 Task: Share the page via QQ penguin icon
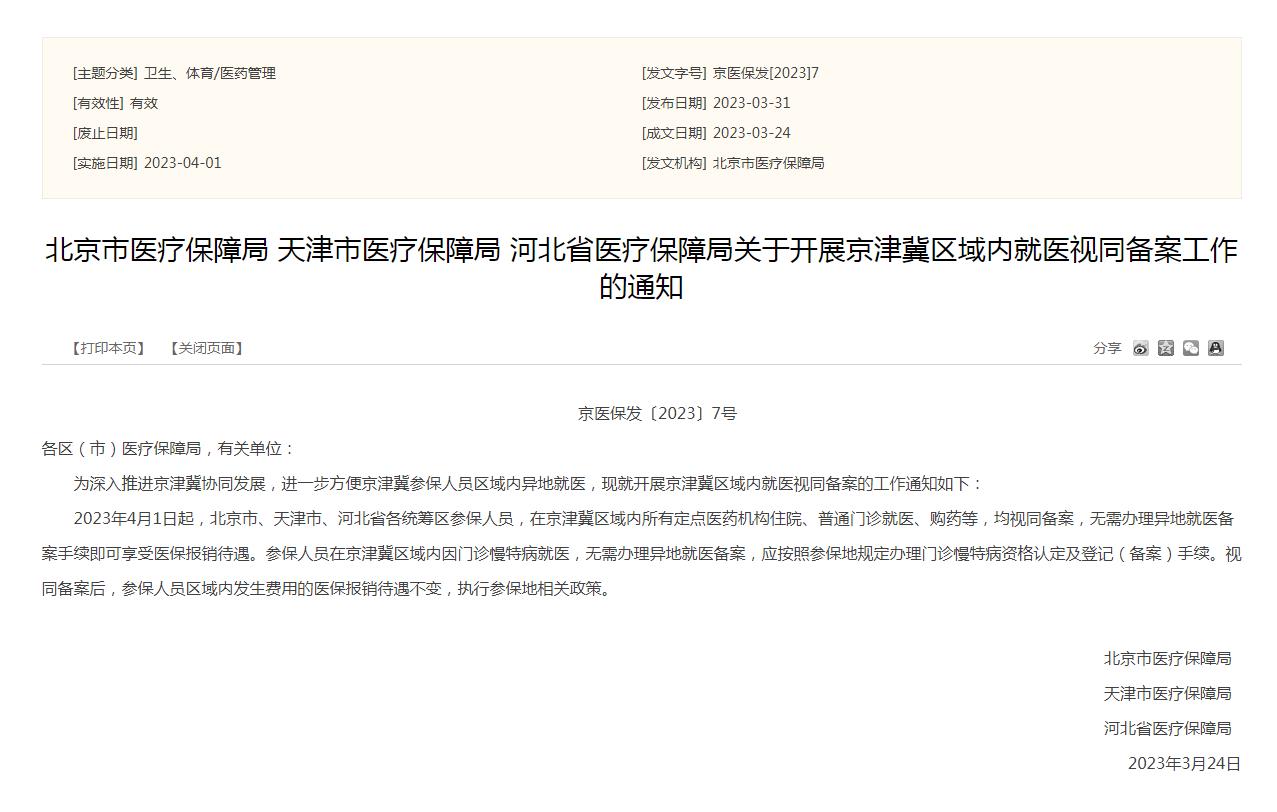tap(1215, 348)
